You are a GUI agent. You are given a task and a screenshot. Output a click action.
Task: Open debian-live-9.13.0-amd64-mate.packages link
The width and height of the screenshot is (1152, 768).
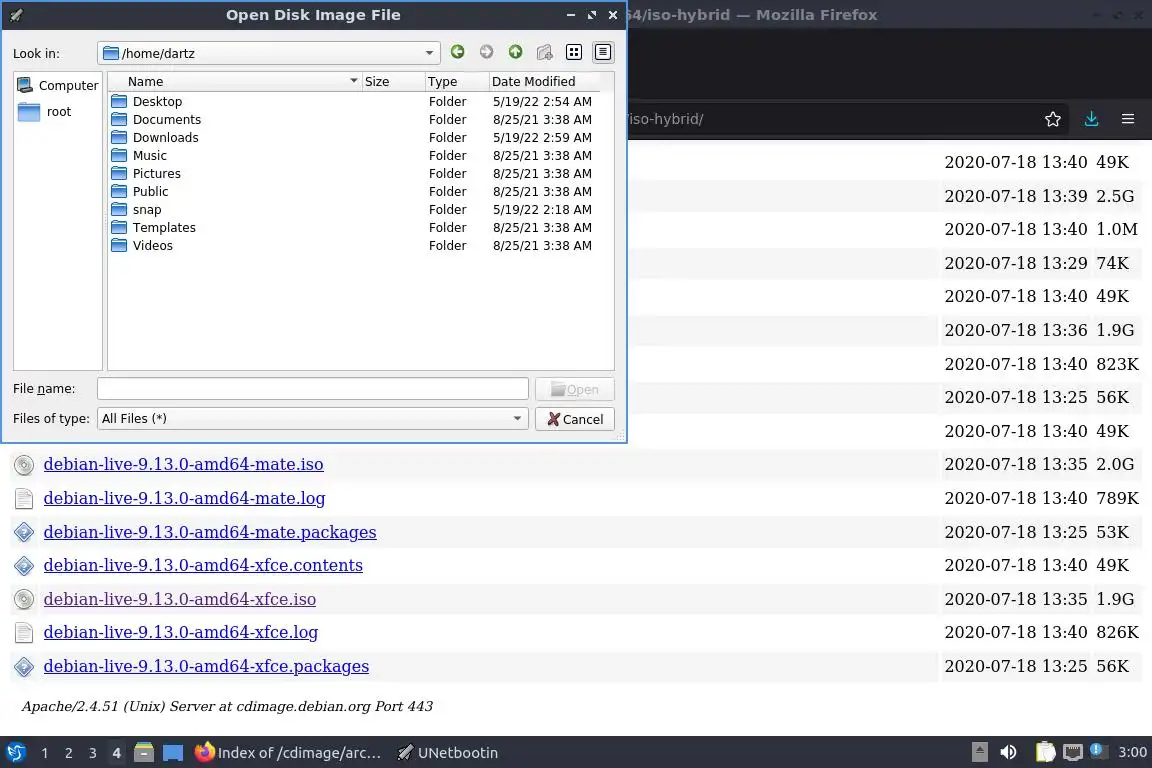tap(210, 532)
